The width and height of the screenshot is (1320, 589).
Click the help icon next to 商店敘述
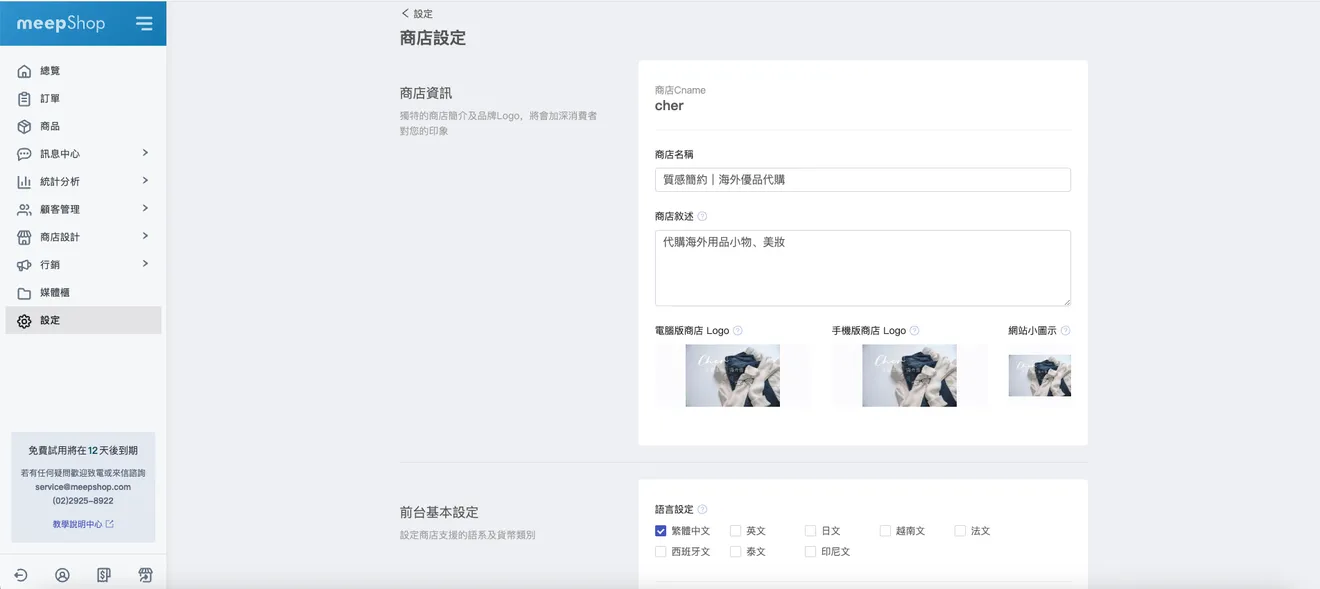click(702, 216)
